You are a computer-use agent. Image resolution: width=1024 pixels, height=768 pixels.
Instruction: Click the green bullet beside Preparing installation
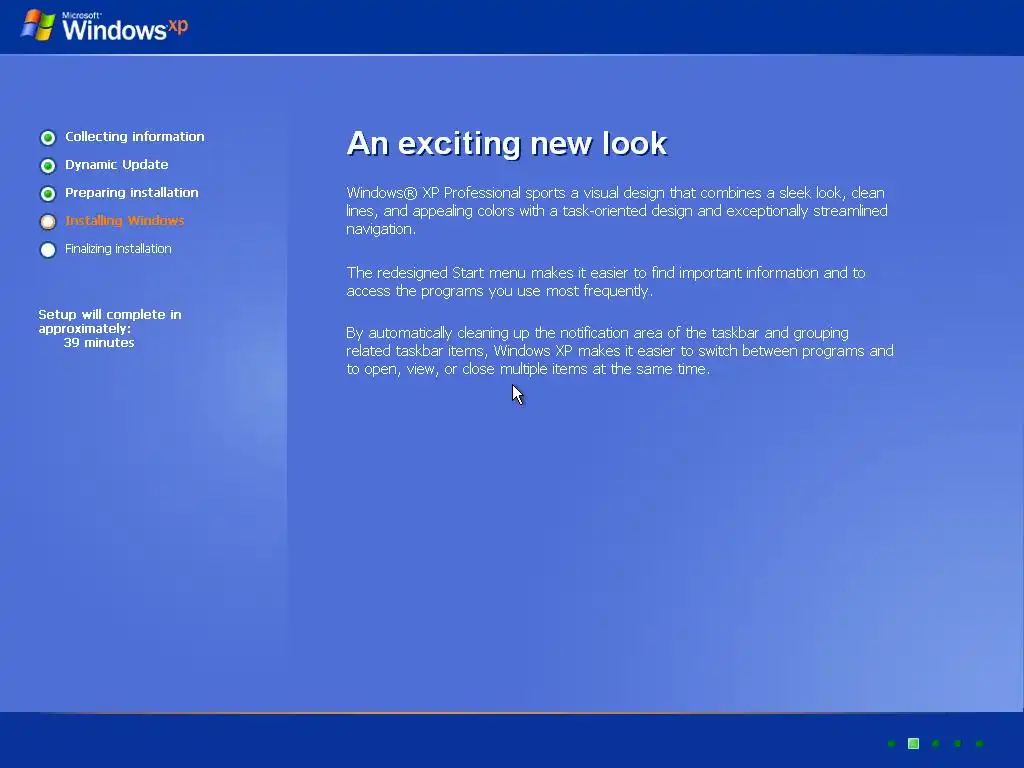tap(48, 193)
